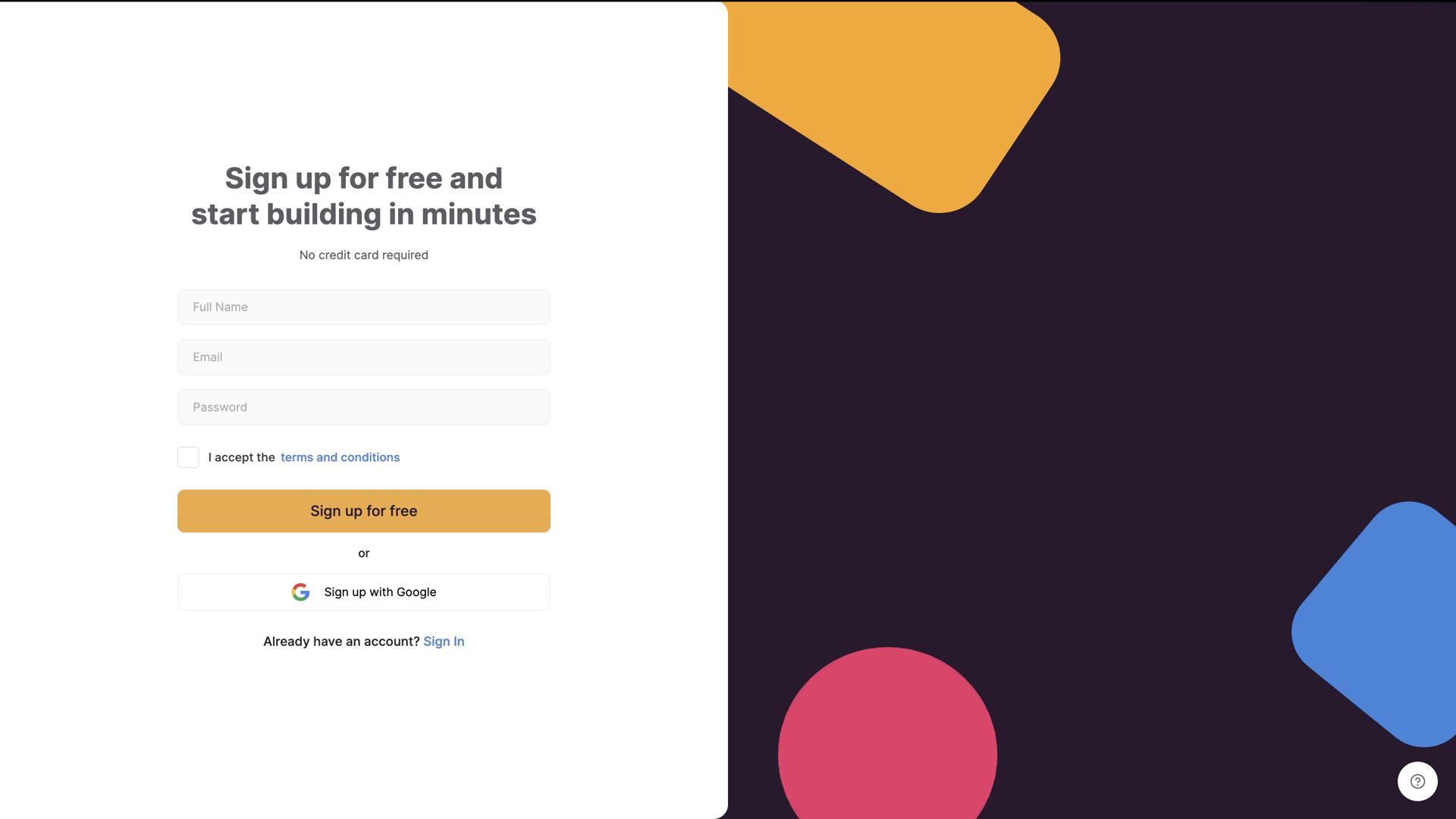The image size is (1456, 819).
Task: Focus the Full Name field
Action: point(364,307)
